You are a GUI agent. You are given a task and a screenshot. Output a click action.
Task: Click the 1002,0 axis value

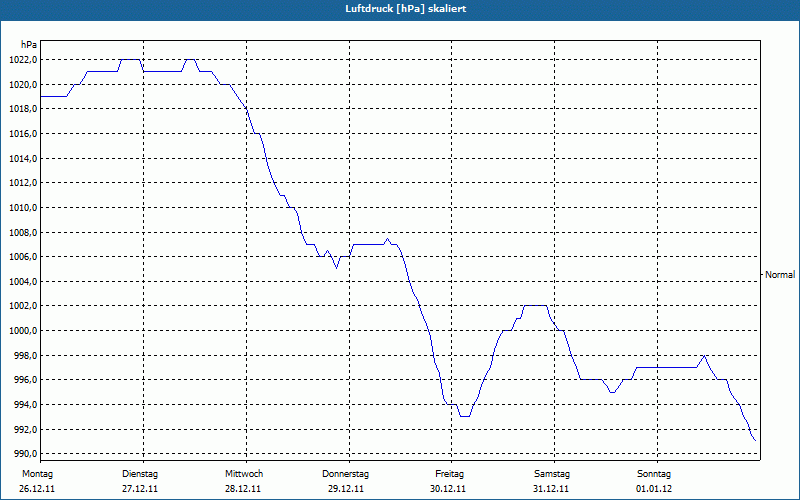(x=23, y=306)
